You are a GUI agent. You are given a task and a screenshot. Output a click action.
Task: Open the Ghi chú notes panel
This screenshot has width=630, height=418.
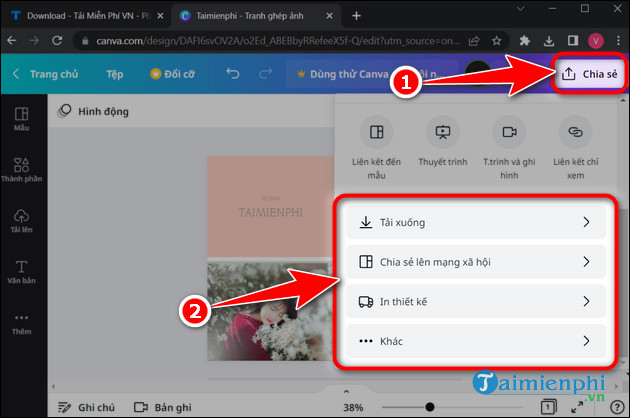click(x=86, y=407)
